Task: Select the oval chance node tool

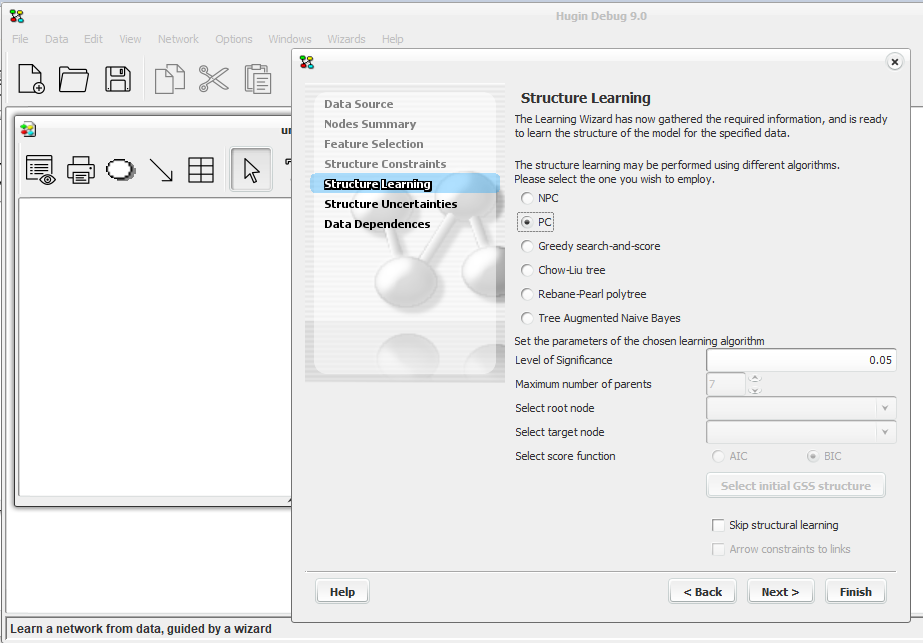Action: coord(120,170)
